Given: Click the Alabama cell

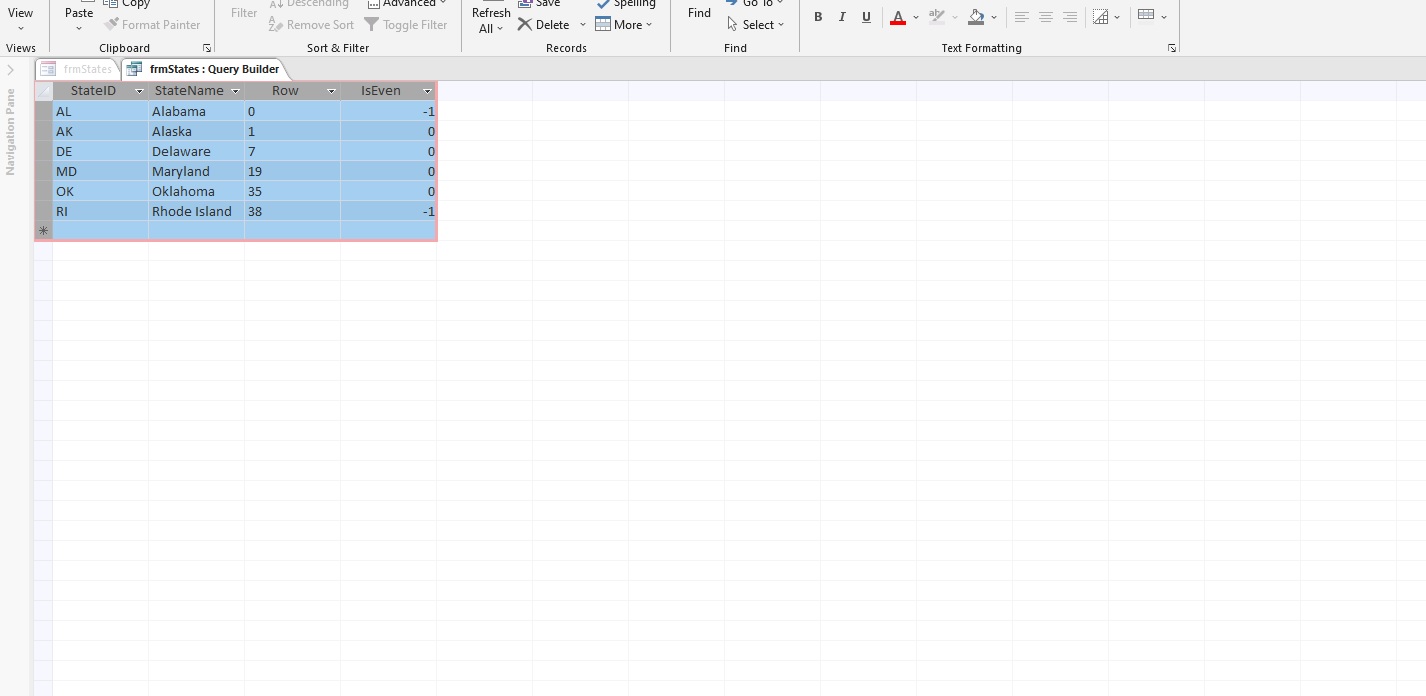Looking at the screenshot, I should point(196,111).
